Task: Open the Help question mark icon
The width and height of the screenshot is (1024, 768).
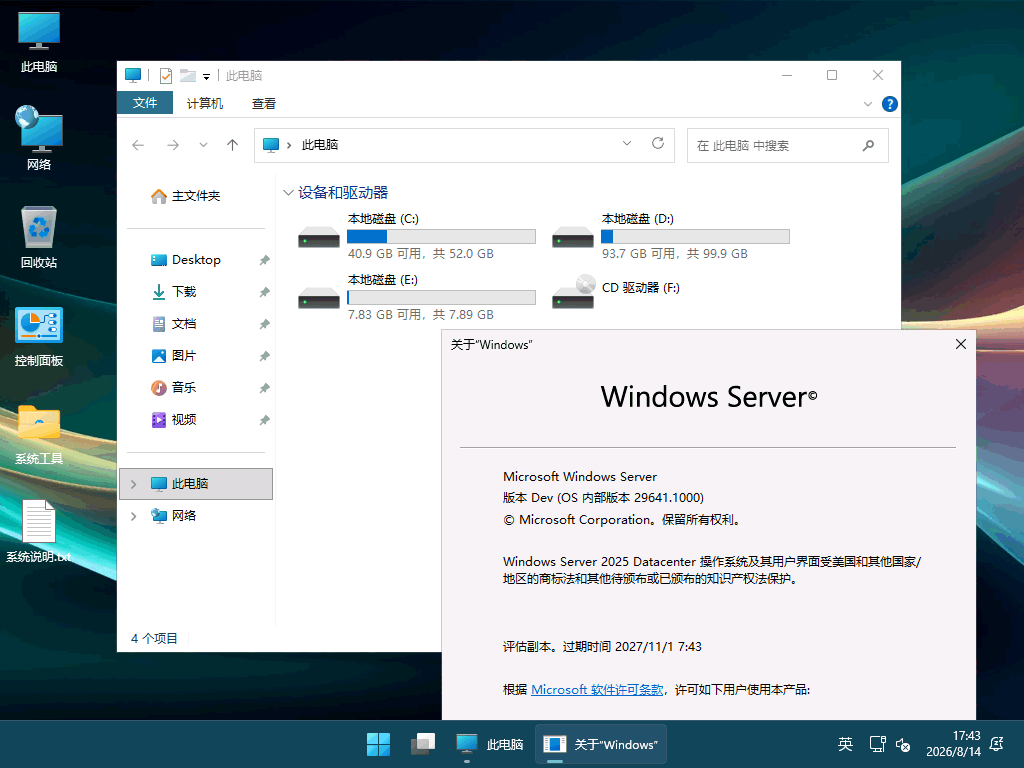Action: pyautogui.click(x=889, y=104)
